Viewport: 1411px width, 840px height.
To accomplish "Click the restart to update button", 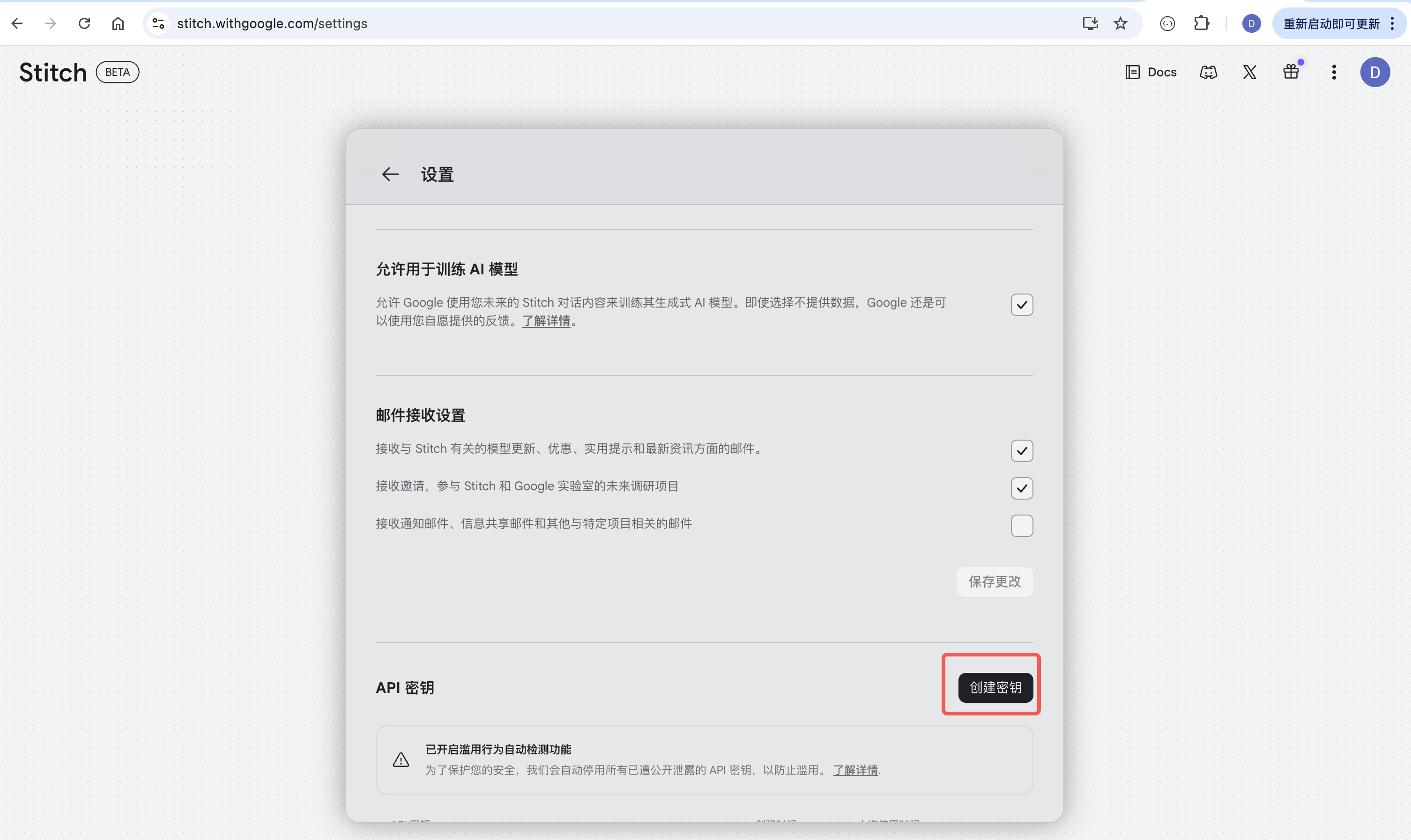I will tap(1331, 23).
